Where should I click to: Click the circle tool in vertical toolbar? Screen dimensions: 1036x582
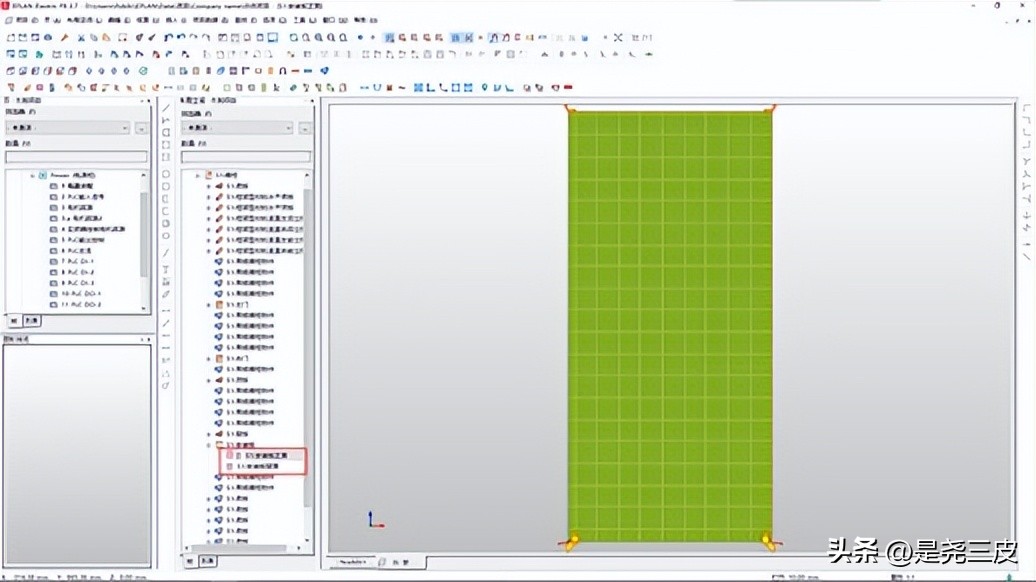tap(166, 172)
